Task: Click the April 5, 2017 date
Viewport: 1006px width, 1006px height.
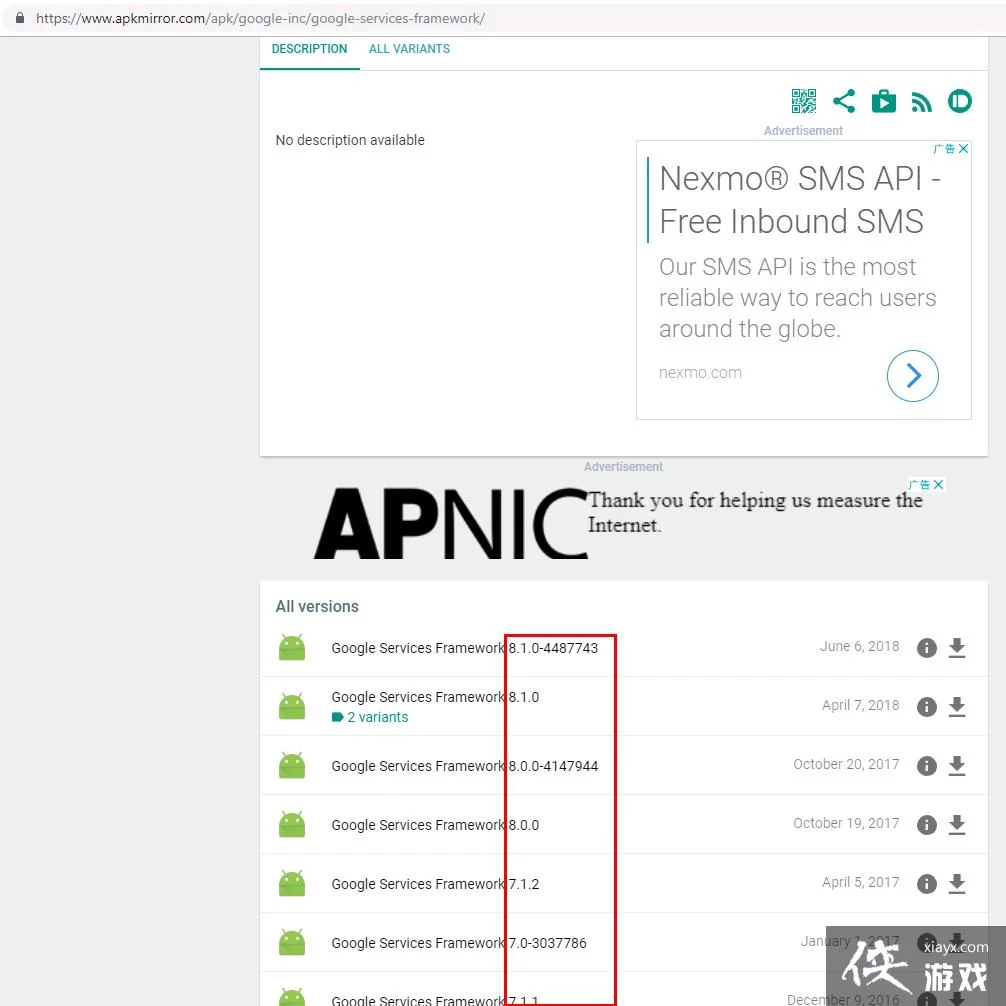Action: [x=861, y=882]
